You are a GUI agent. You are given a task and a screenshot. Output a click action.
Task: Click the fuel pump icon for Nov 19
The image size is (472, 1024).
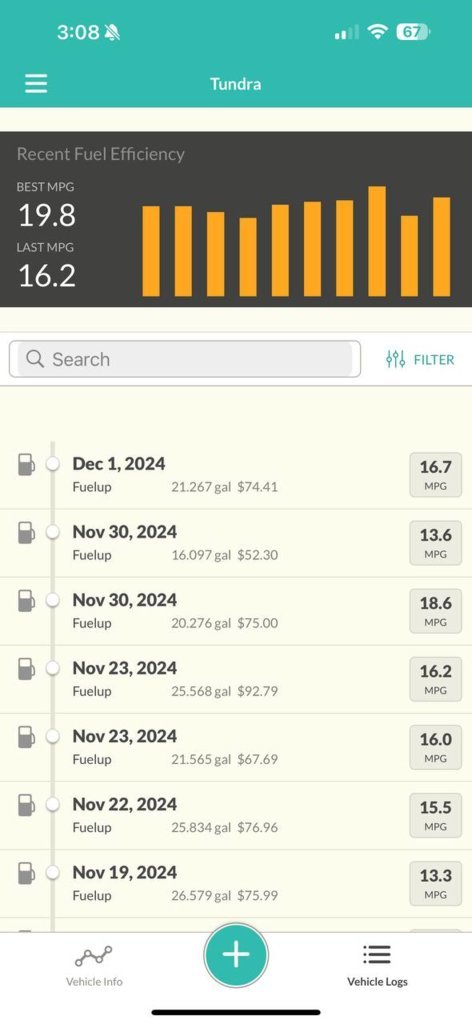click(x=26, y=872)
